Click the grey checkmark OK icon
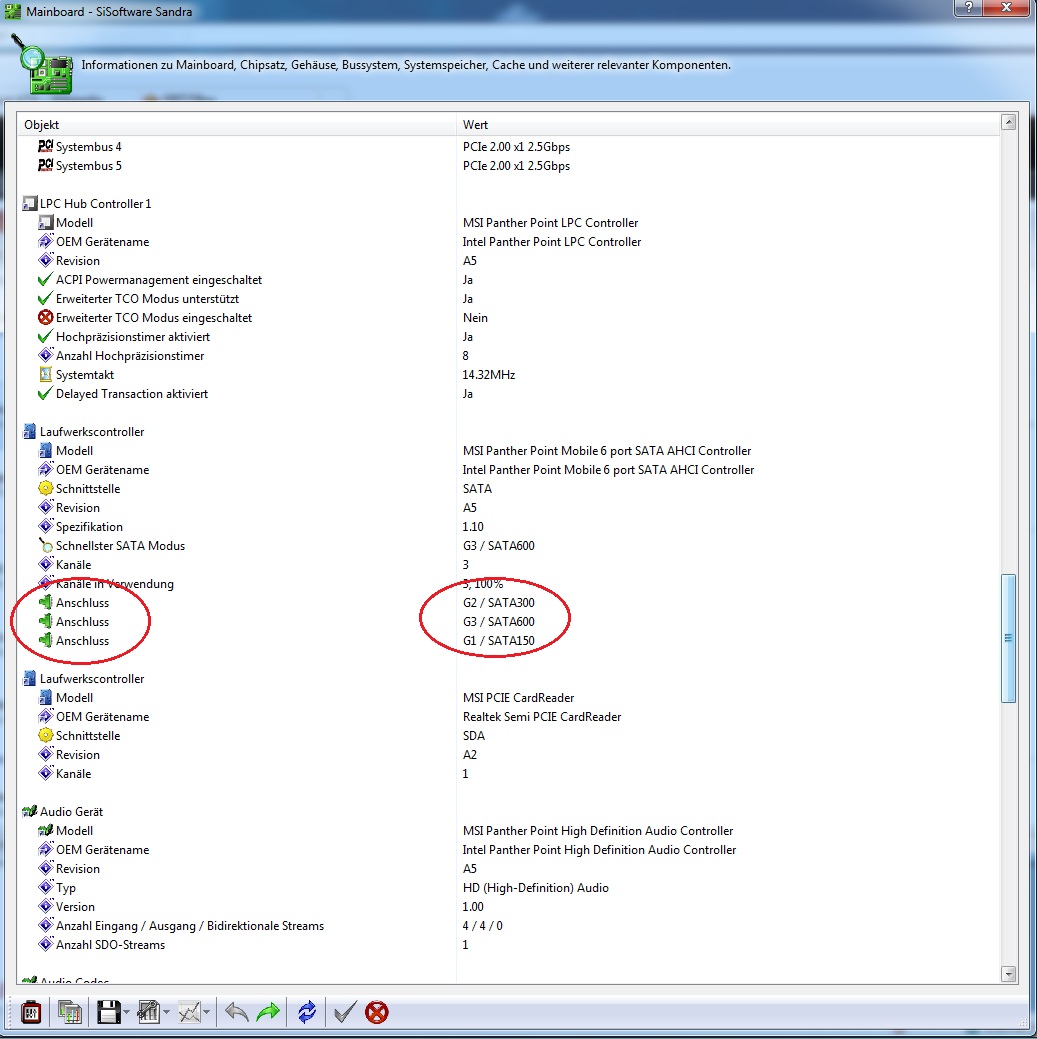This screenshot has width=1037, height=1039. point(345,1012)
